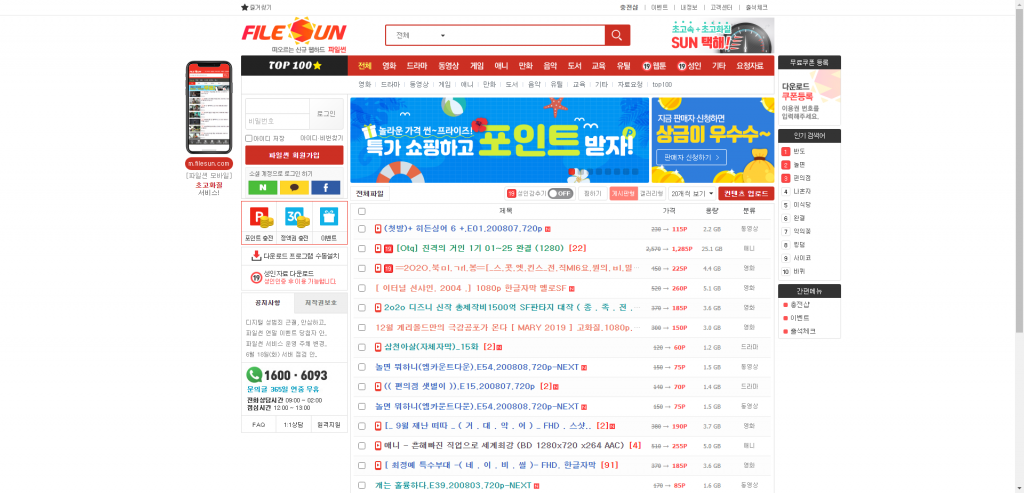Click the 비밀번호 password field
This screenshot has width=1024, height=493.
click(277, 121)
